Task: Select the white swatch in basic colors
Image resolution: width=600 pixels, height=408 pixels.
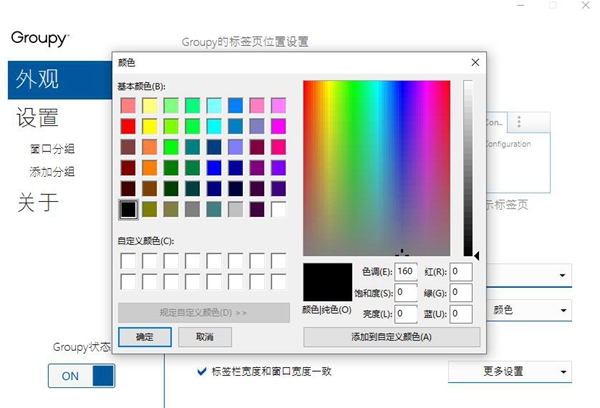Action: (x=279, y=209)
